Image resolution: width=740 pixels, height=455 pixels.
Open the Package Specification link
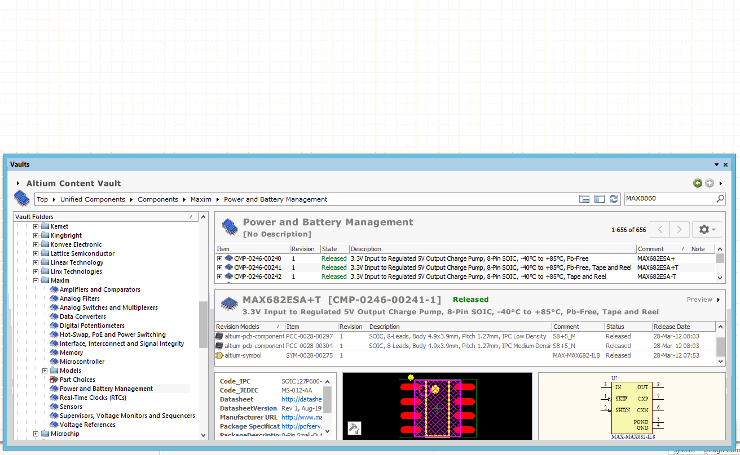pos(302,426)
